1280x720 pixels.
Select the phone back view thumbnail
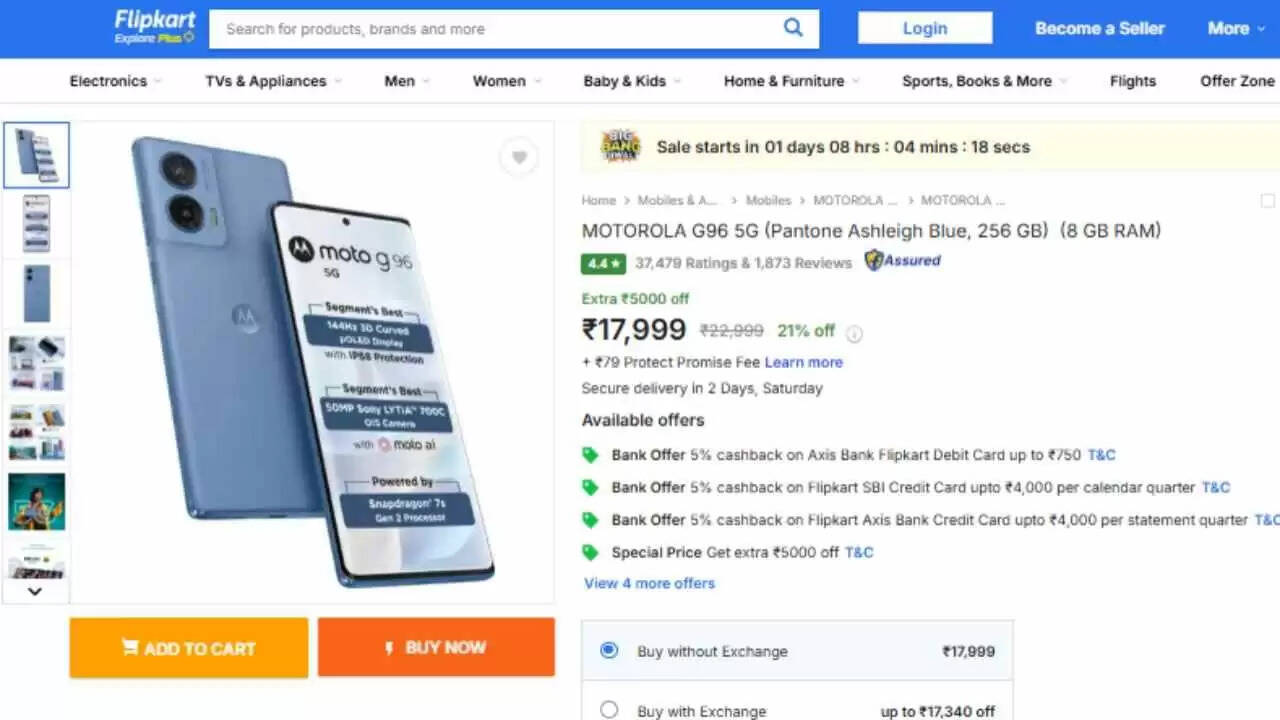(x=36, y=294)
